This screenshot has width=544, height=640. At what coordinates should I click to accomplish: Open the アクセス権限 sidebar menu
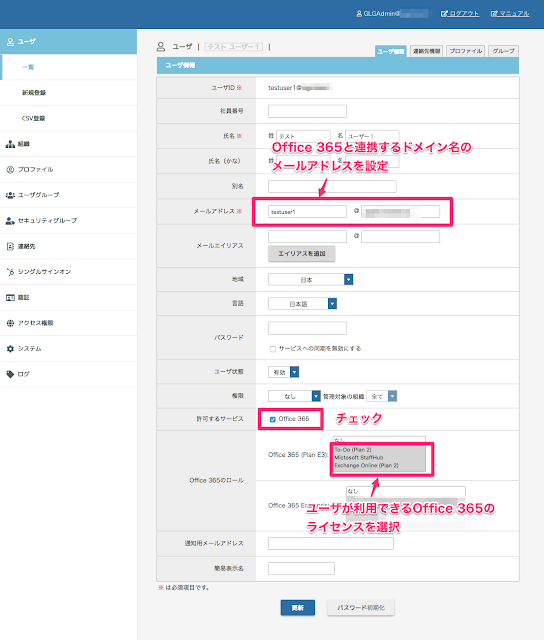(x=69, y=323)
